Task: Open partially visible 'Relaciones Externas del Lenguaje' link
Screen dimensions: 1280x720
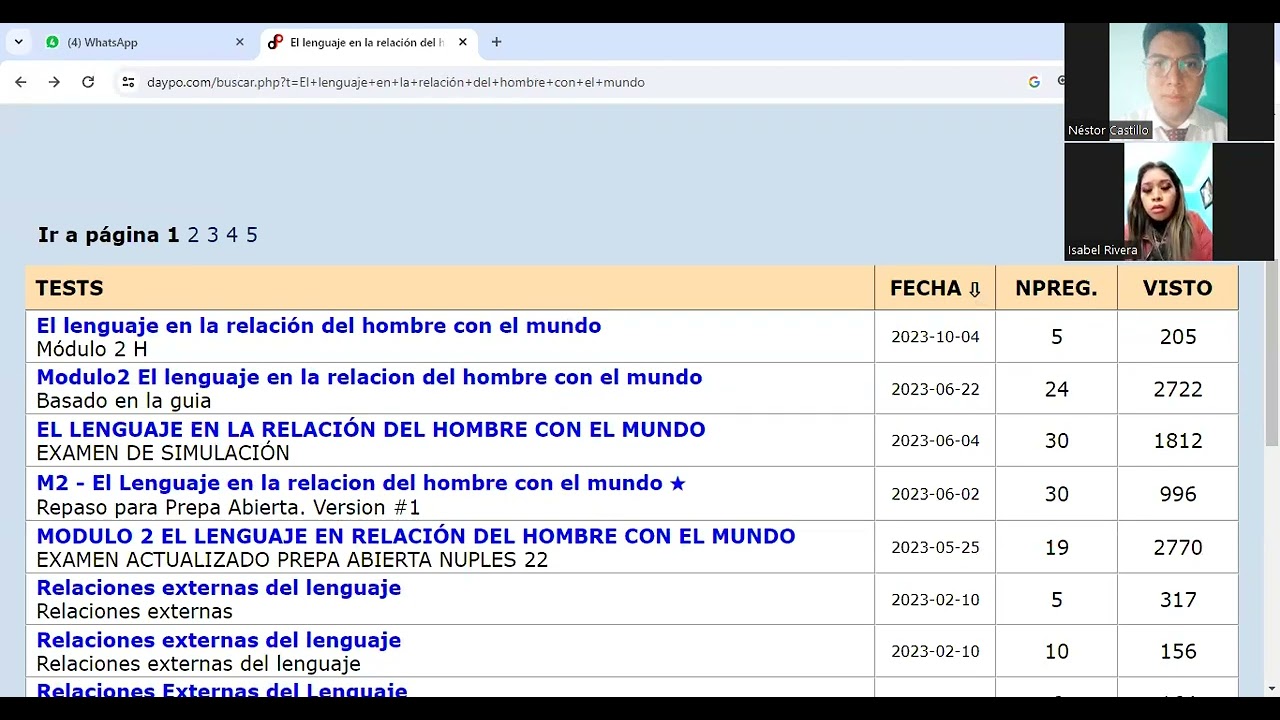Action: (222, 690)
